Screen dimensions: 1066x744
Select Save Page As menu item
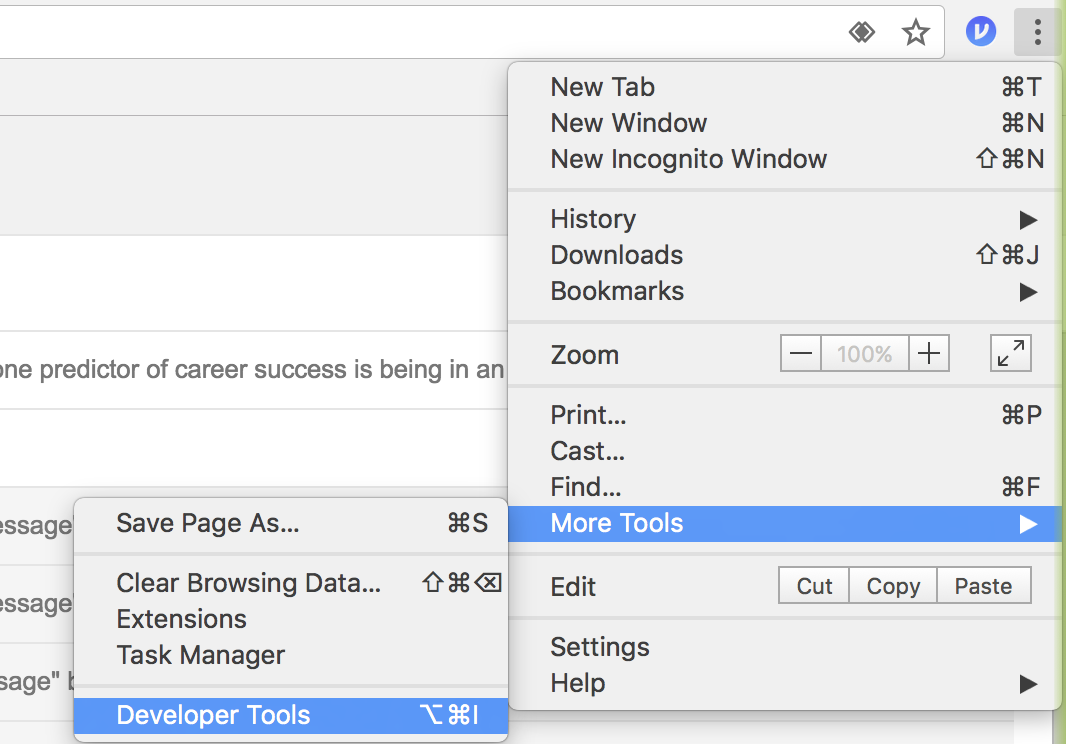click(208, 523)
